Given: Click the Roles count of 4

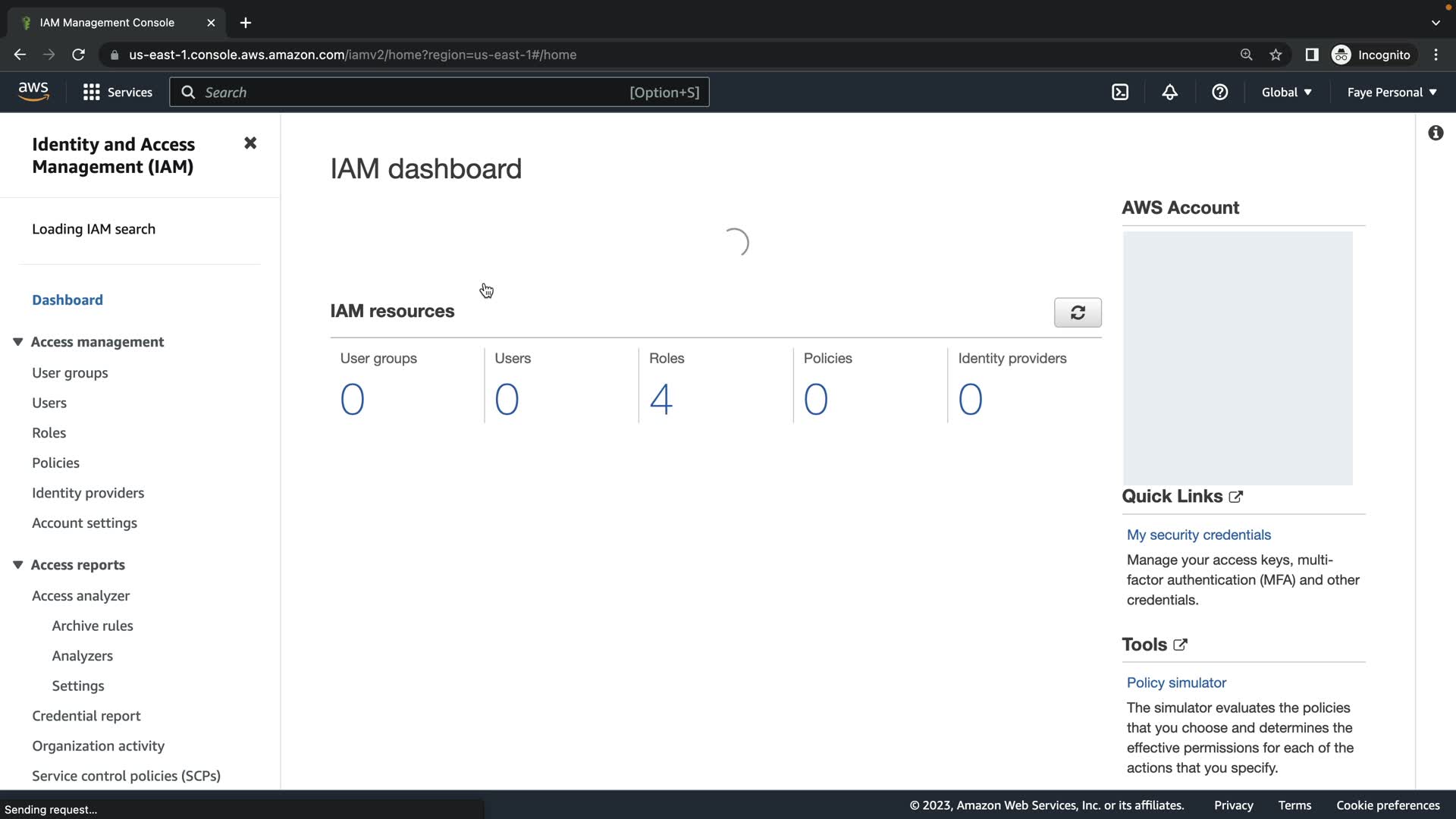Looking at the screenshot, I should pyautogui.click(x=661, y=399).
